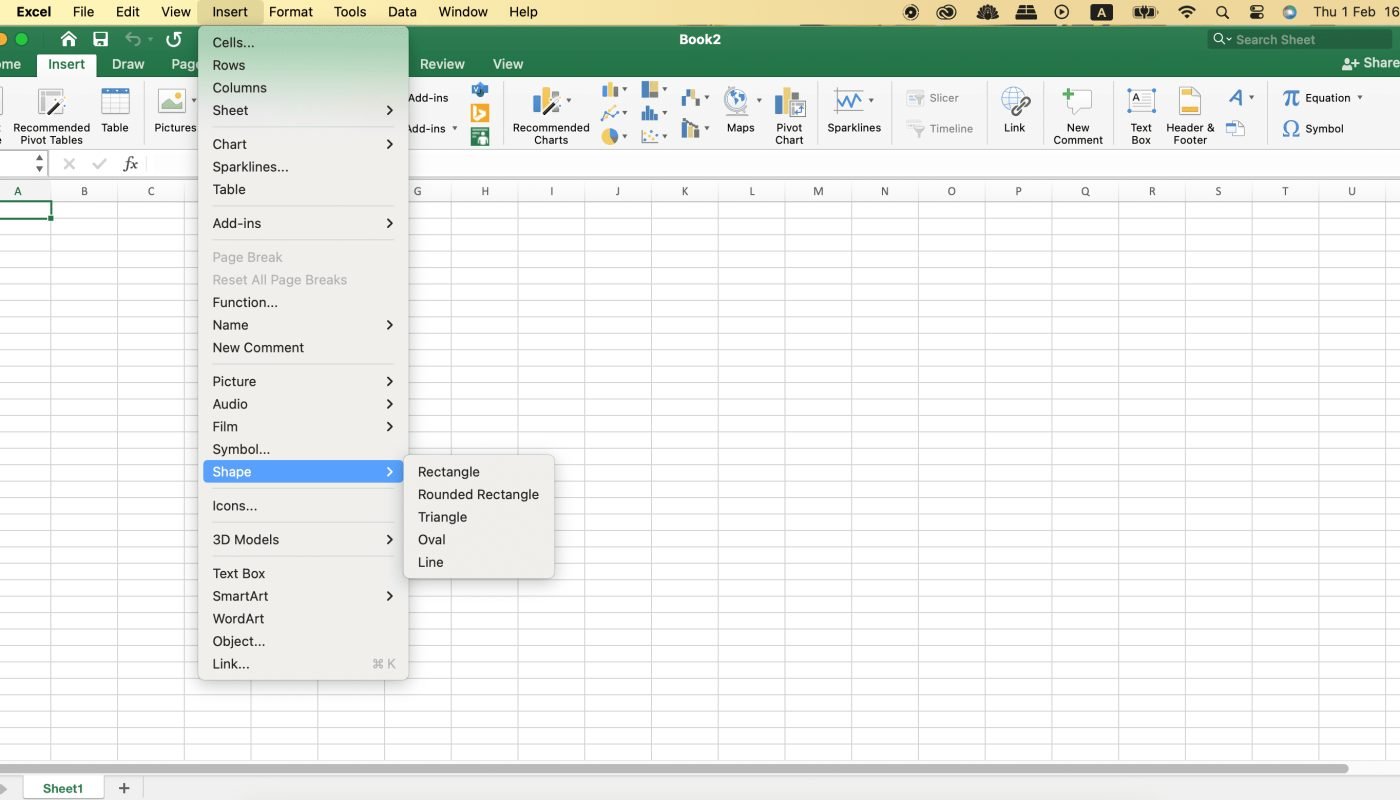The image size is (1400, 800).
Task: Choose Oval in the Shape submenu
Action: (432, 539)
